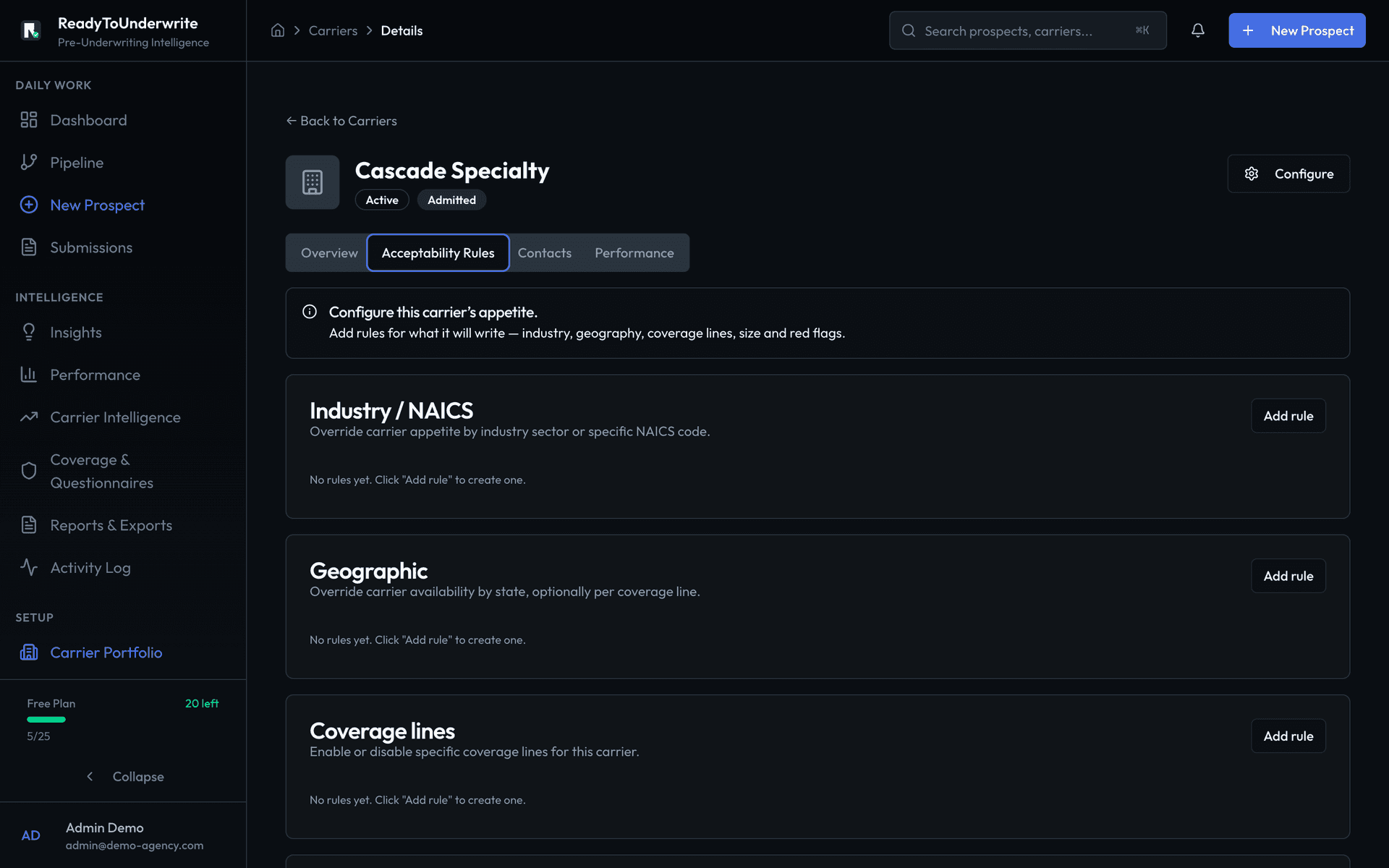Click the search magnifier icon
The width and height of the screenshot is (1389, 868).
(x=909, y=30)
